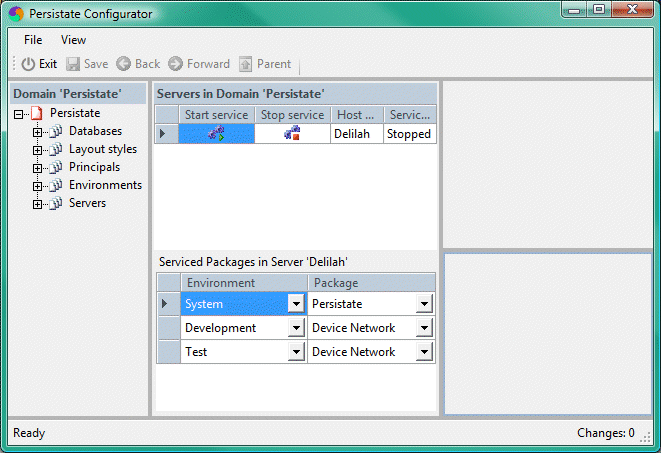Expand the Servers tree node

click(37, 204)
